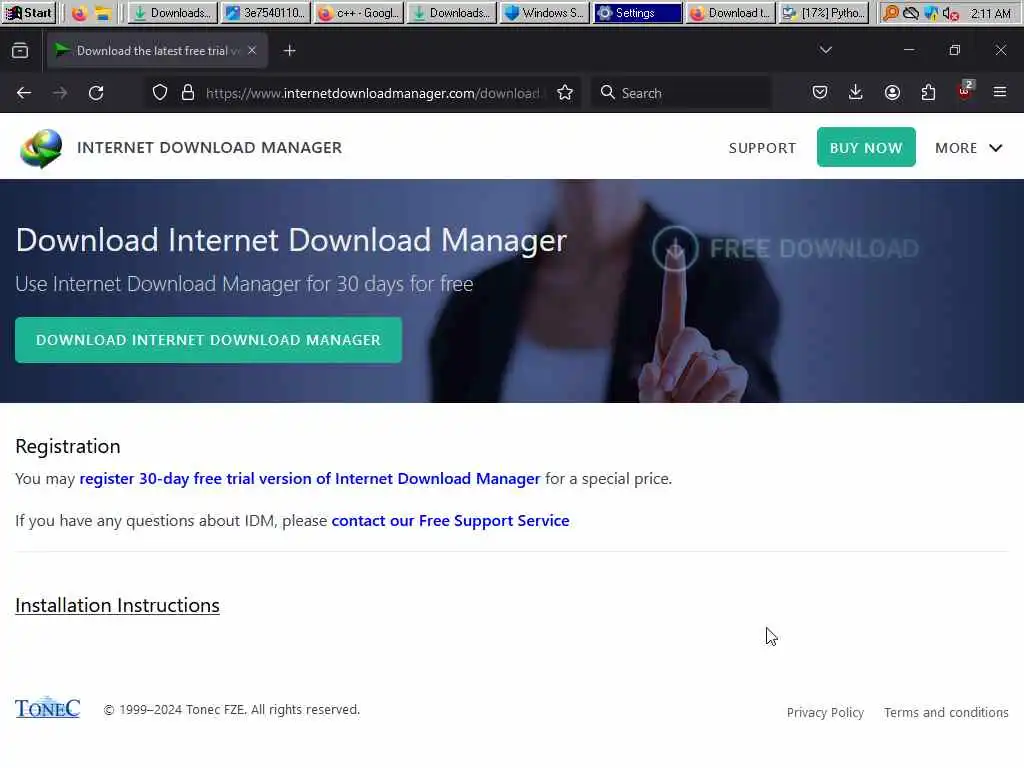The image size is (1024, 768).
Task: Click the red extension icon with badge 2
Action: [965, 91]
